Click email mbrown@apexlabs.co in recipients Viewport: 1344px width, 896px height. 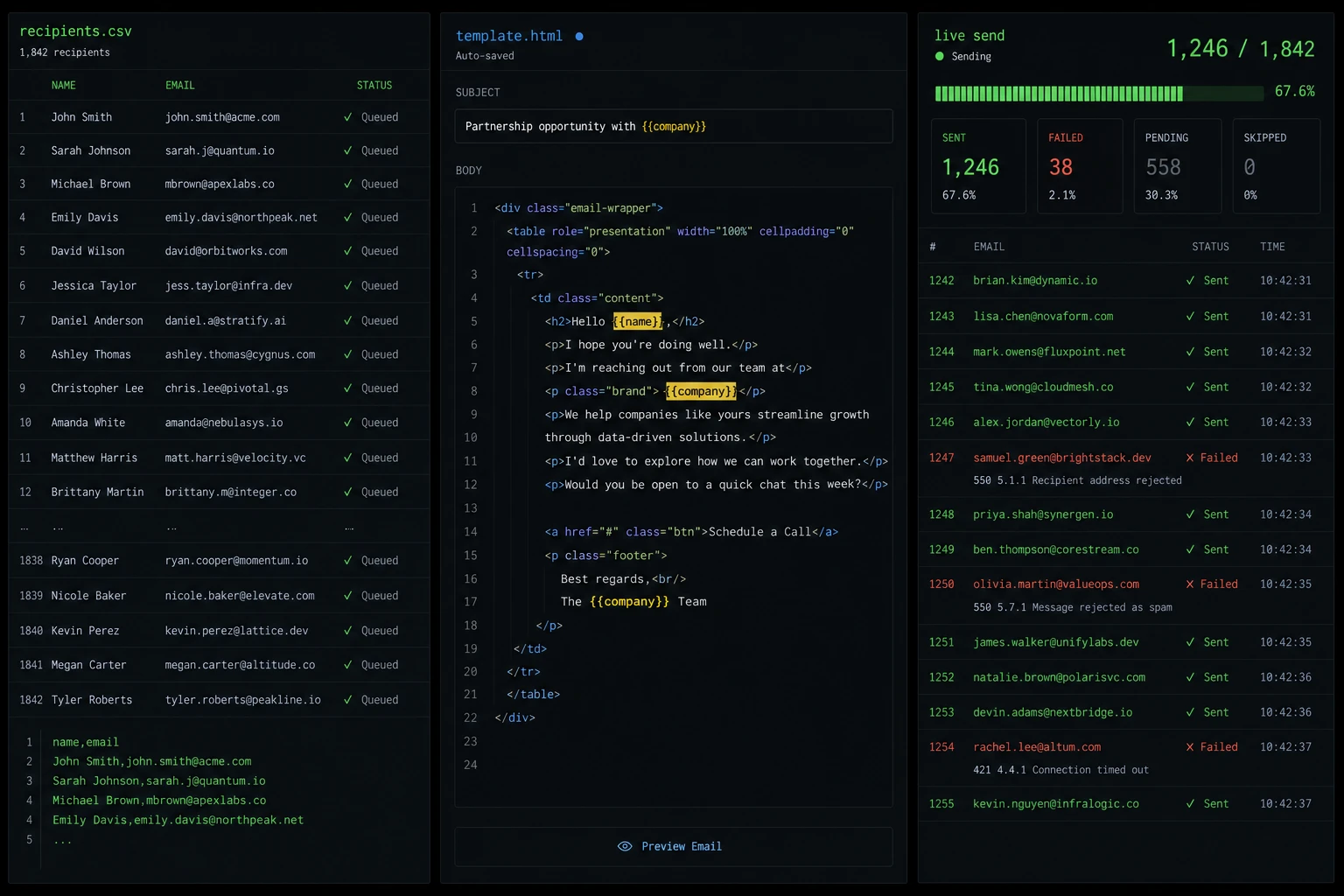tap(220, 184)
